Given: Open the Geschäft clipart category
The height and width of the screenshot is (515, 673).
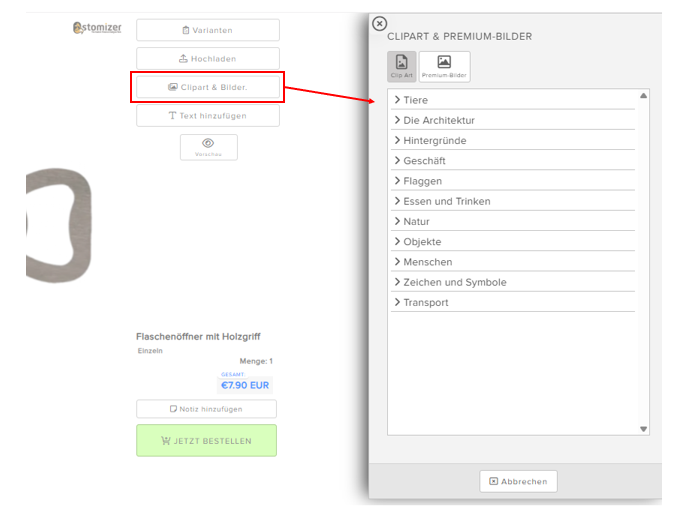Looking at the screenshot, I should coord(424,161).
